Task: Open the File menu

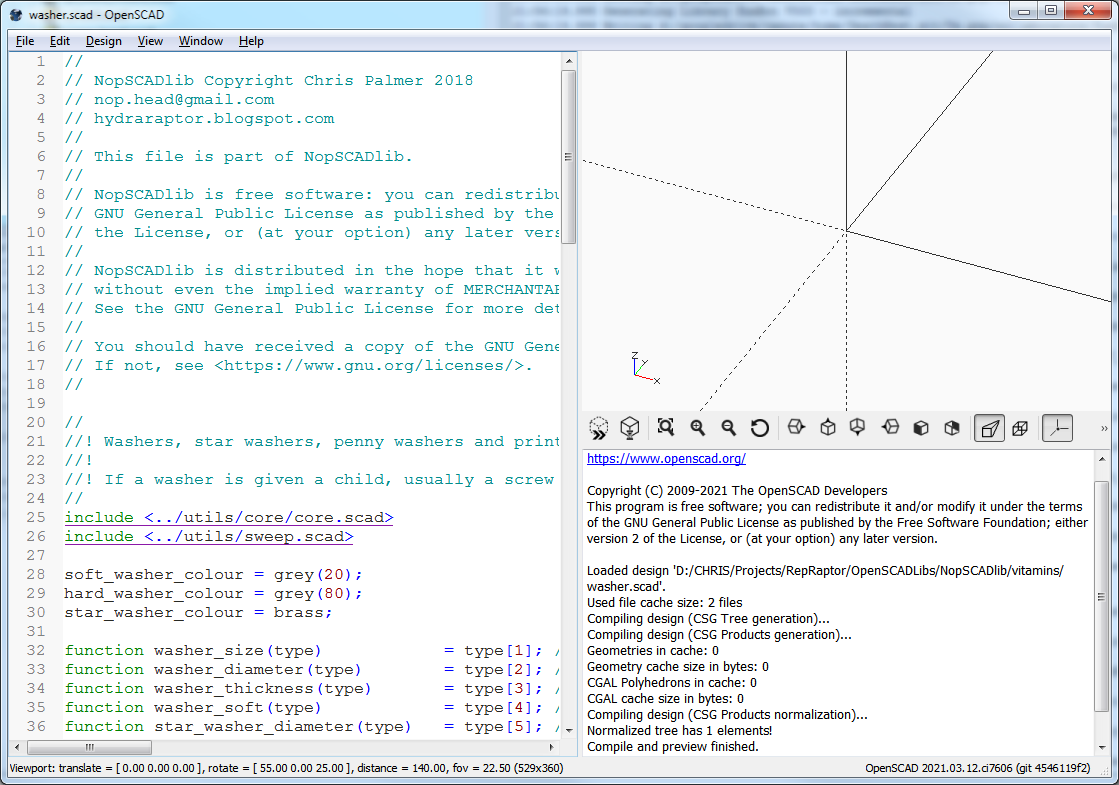Action: tap(25, 41)
